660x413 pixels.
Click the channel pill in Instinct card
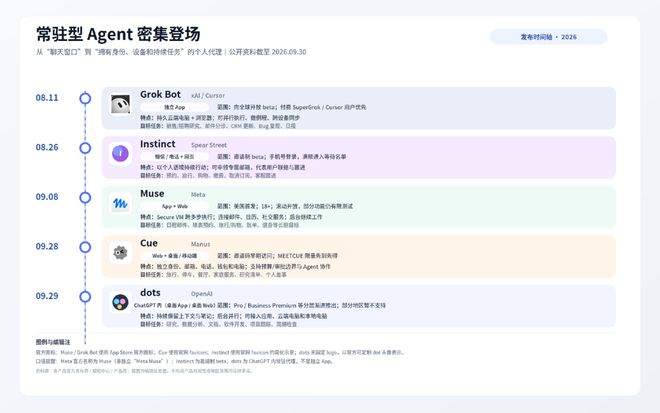click(174, 157)
